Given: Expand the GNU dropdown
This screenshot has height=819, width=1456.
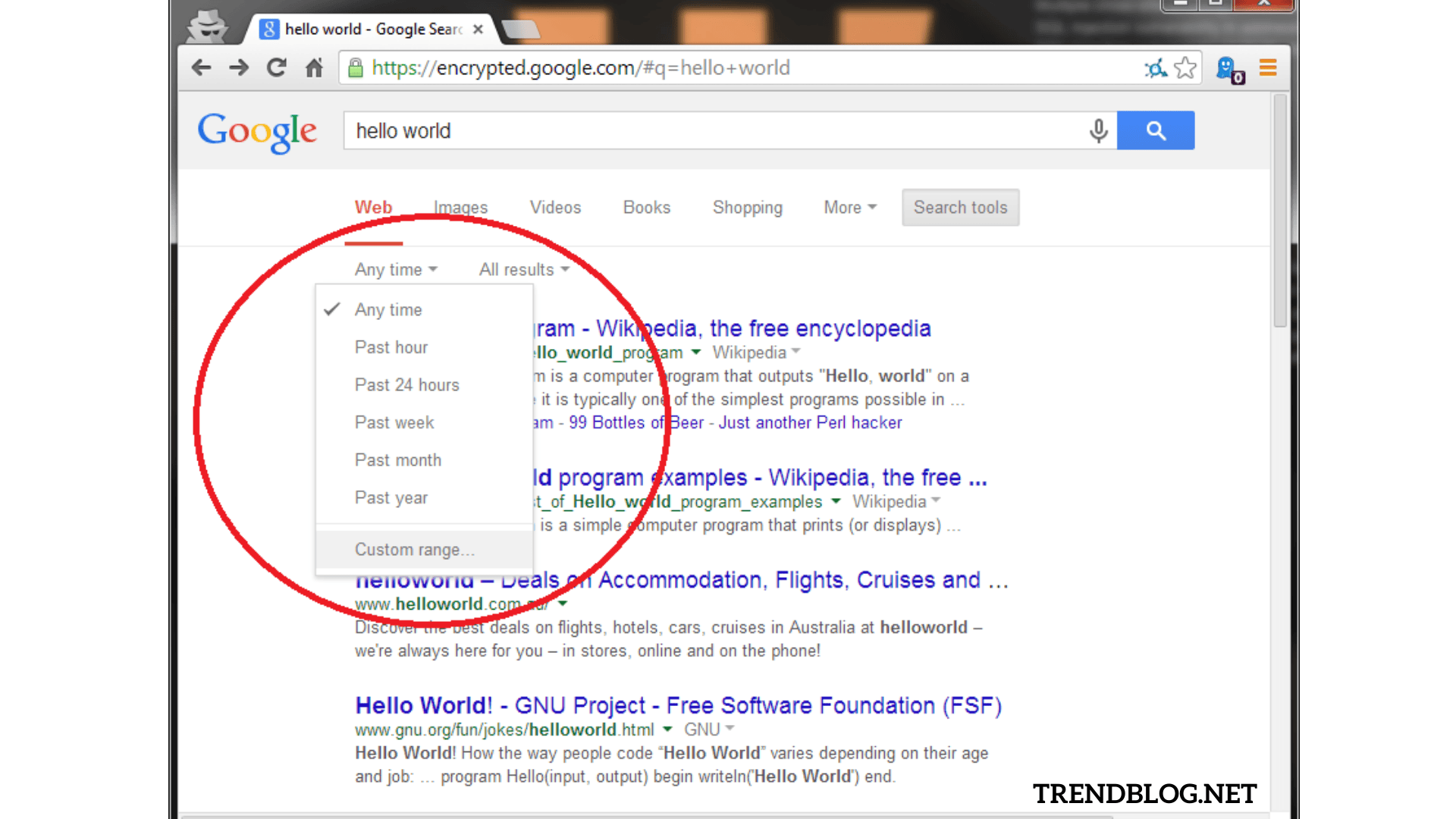Looking at the screenshot, I should pyautogui.click(x=709, y=730).
